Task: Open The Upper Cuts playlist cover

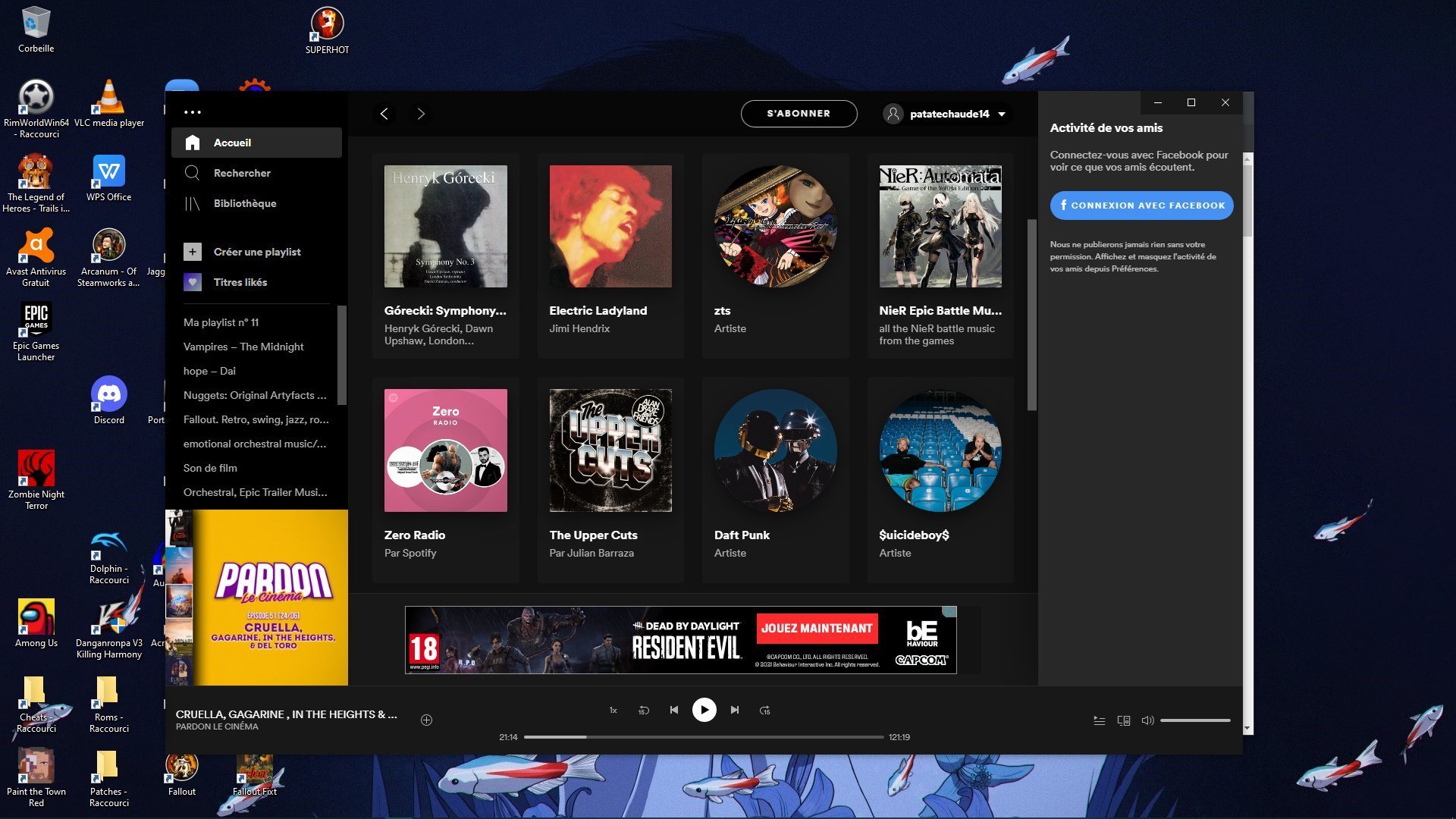Action: tap(610, 450)
